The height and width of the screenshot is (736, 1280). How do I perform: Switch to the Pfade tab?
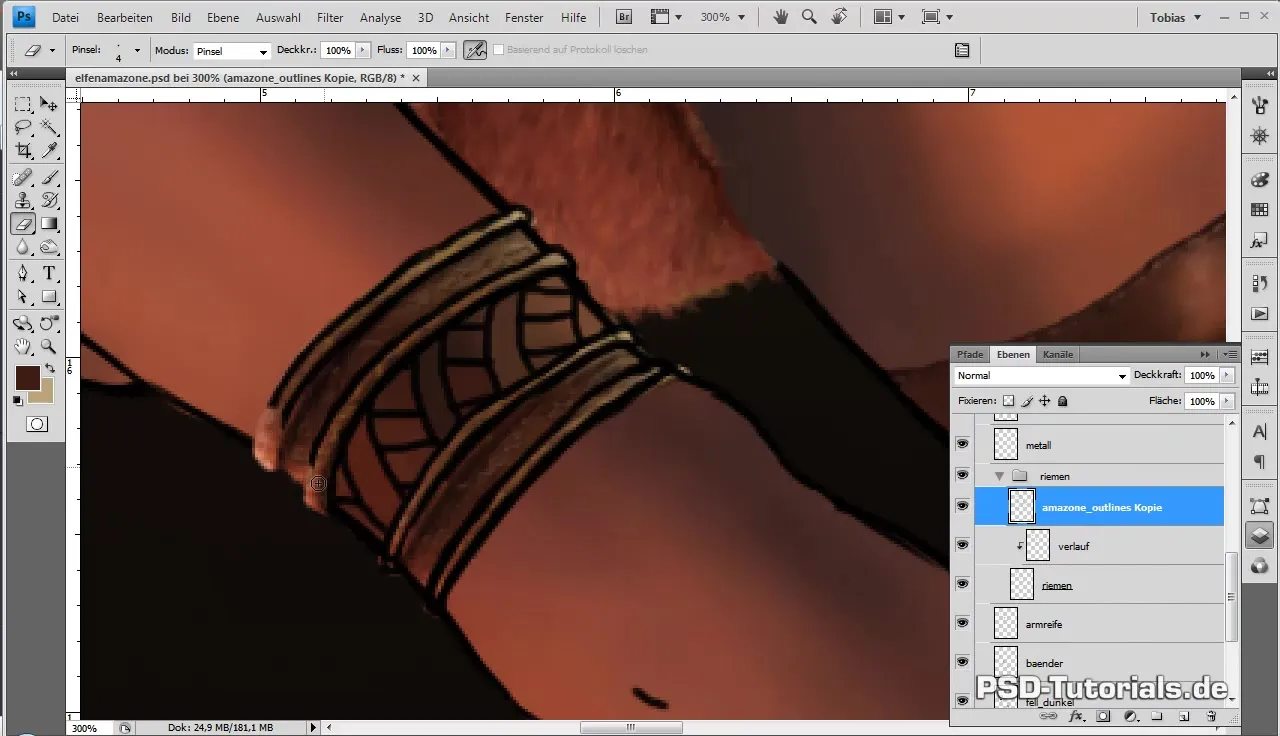pos(970,354)
